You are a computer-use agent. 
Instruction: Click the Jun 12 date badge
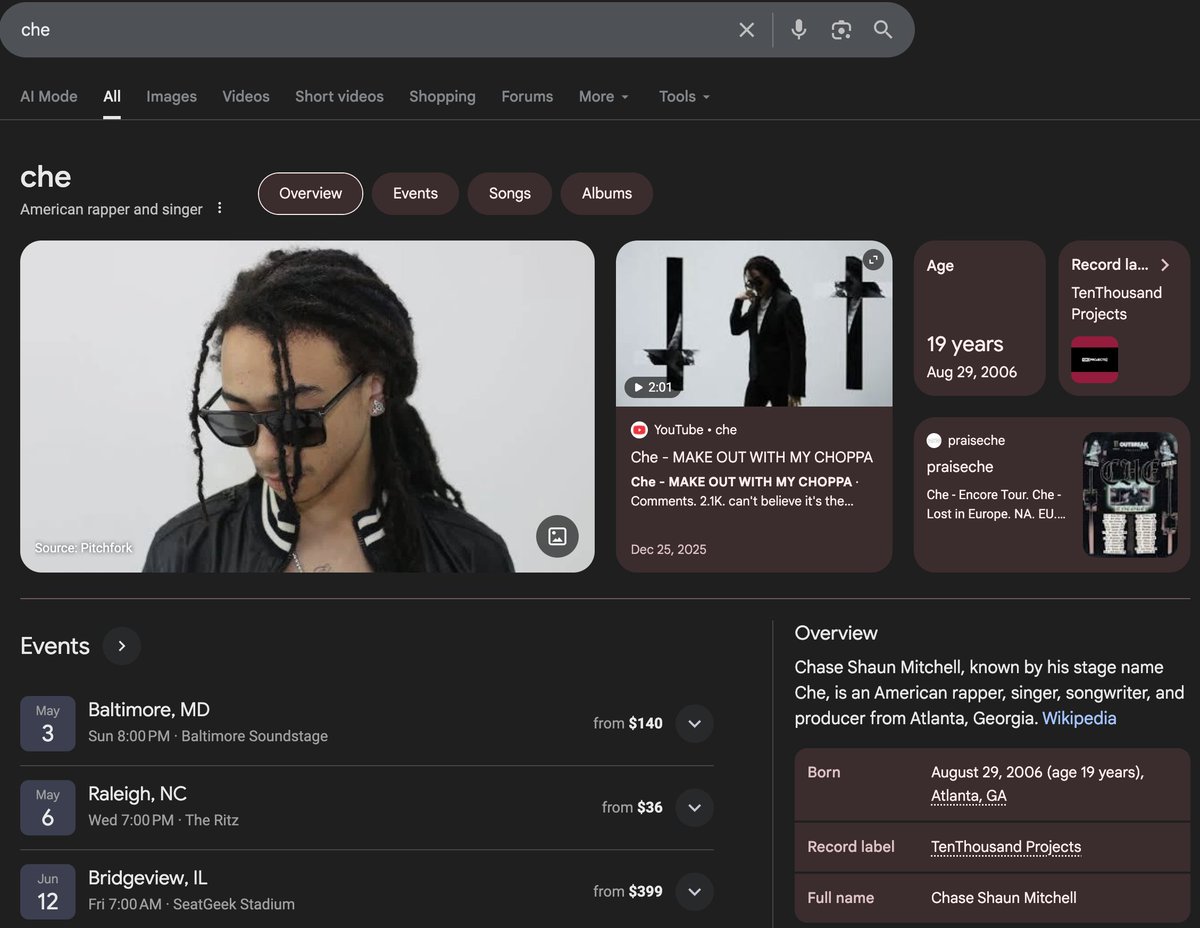(48, 891)
